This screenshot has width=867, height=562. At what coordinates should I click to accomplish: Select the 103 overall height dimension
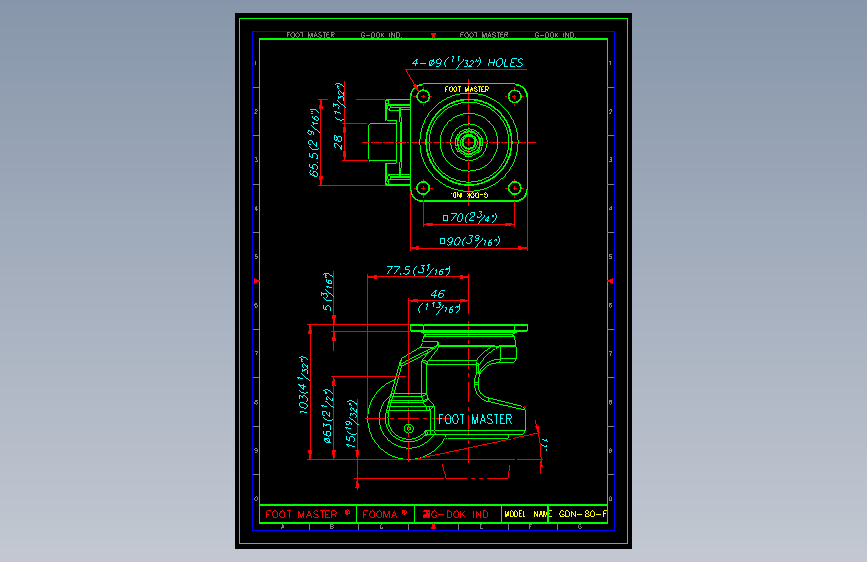pyautogui.click(x=303, y=384)
